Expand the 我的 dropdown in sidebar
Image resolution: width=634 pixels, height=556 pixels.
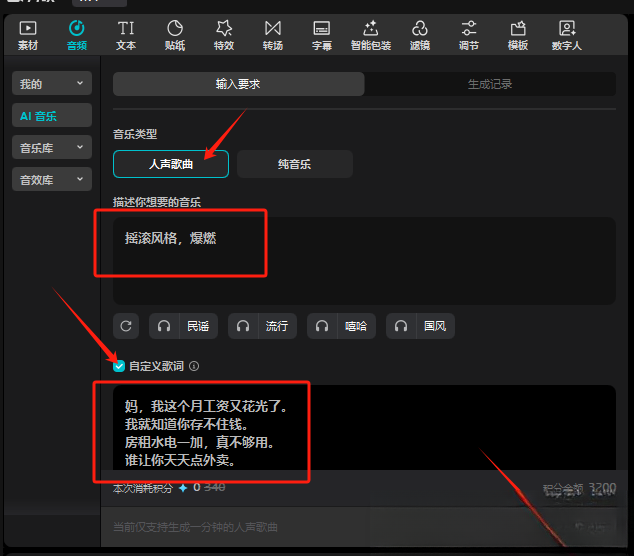52,83
